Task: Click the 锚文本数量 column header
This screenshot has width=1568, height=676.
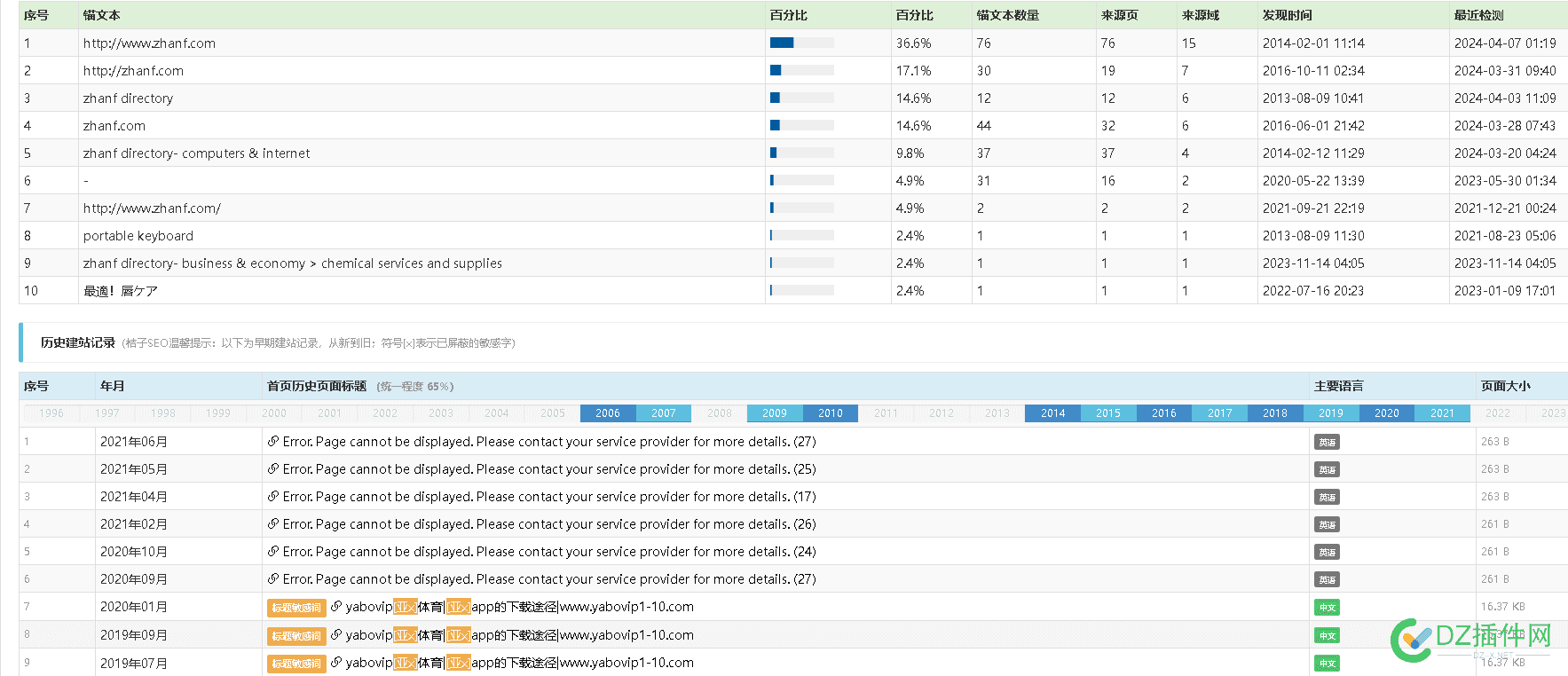Action: click(x=1008, y=15)
